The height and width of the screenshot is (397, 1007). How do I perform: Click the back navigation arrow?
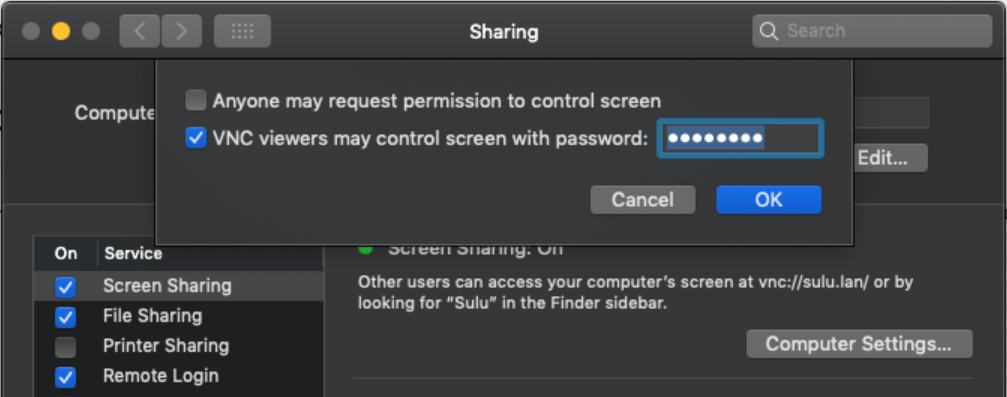click(139, 31)
